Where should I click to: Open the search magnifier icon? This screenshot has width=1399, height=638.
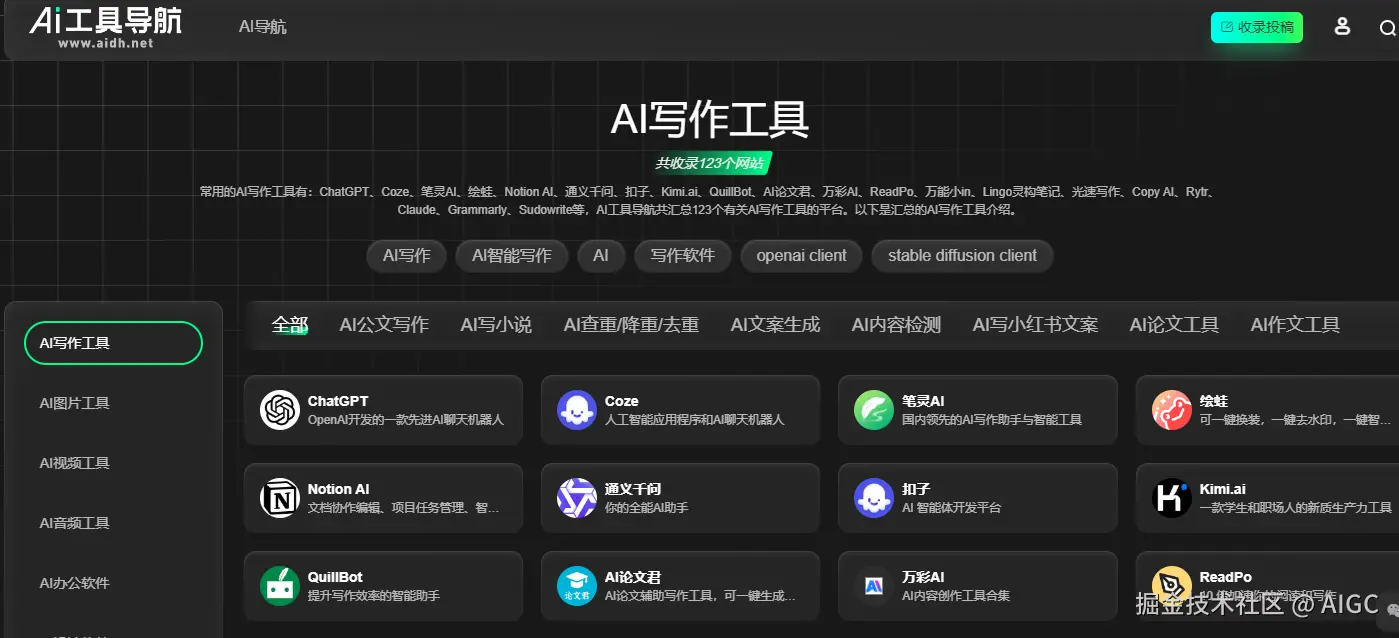[x=1388, y=28]
